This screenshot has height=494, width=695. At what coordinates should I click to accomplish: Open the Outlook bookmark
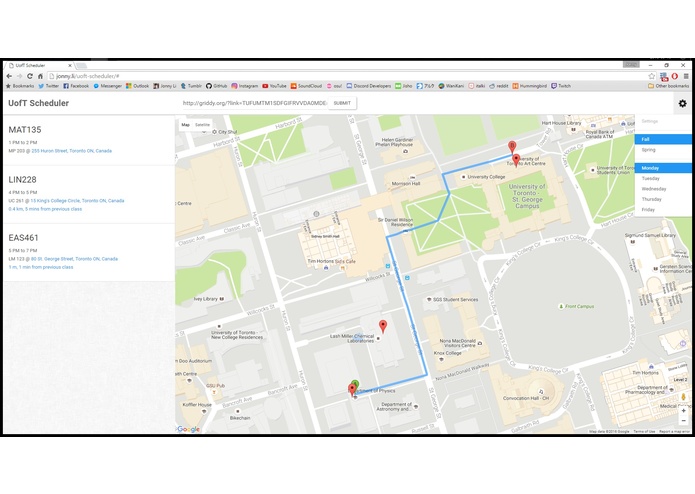click(x=137, y=86)
